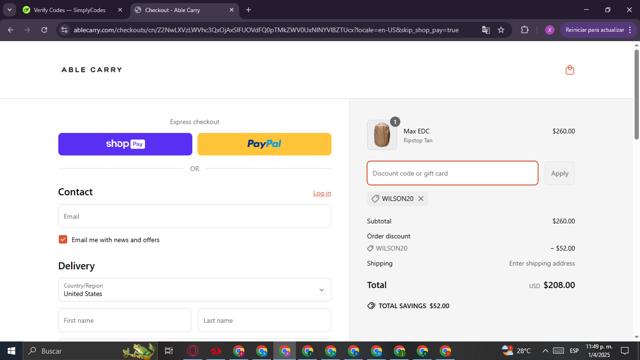Click the Max EDC product thumbnail

[x=382, y=135]
